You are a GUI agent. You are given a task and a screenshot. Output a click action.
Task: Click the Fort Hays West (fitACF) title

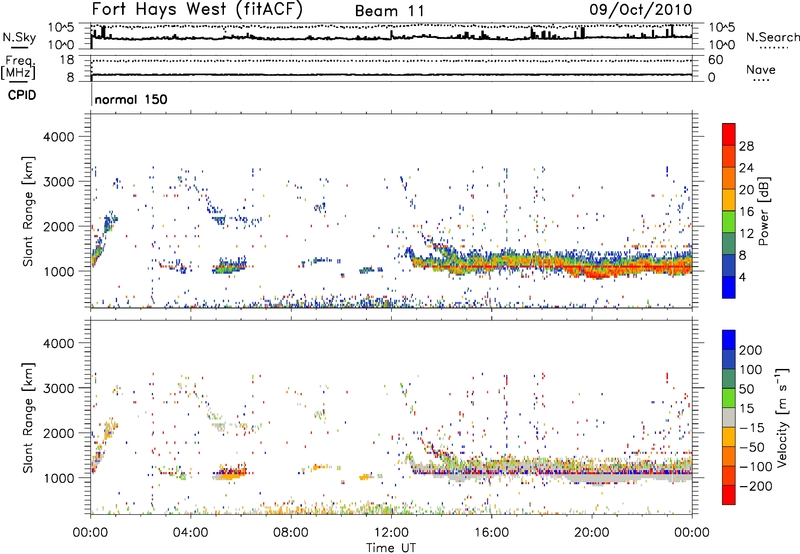(x=197, y=9)
